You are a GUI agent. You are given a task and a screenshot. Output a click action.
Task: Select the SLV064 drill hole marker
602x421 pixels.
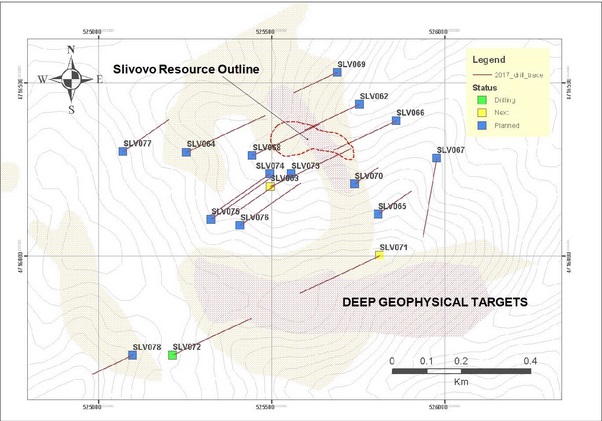point(187,152)
